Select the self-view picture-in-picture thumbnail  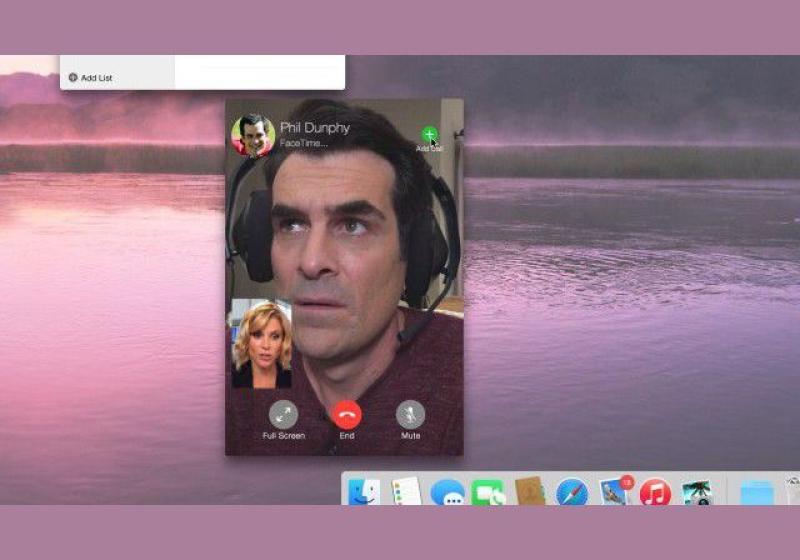point(261,344)
